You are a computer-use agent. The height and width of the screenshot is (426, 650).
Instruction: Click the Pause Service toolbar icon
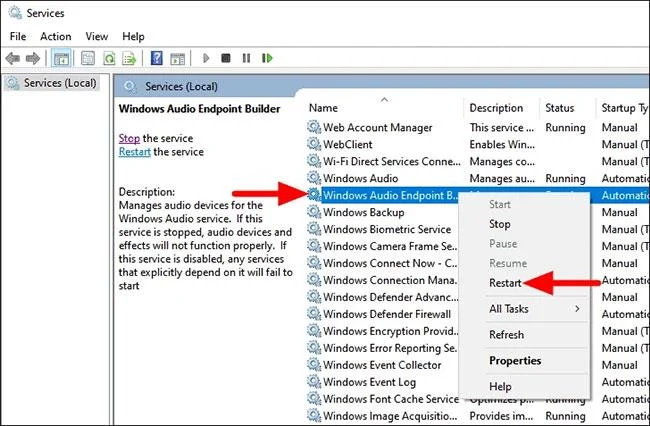coord(246,58)
